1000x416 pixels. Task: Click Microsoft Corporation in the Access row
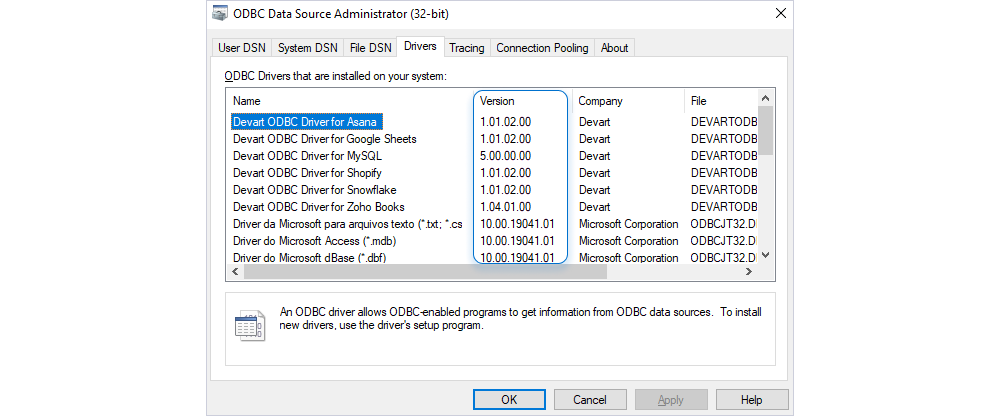point(629,241)
